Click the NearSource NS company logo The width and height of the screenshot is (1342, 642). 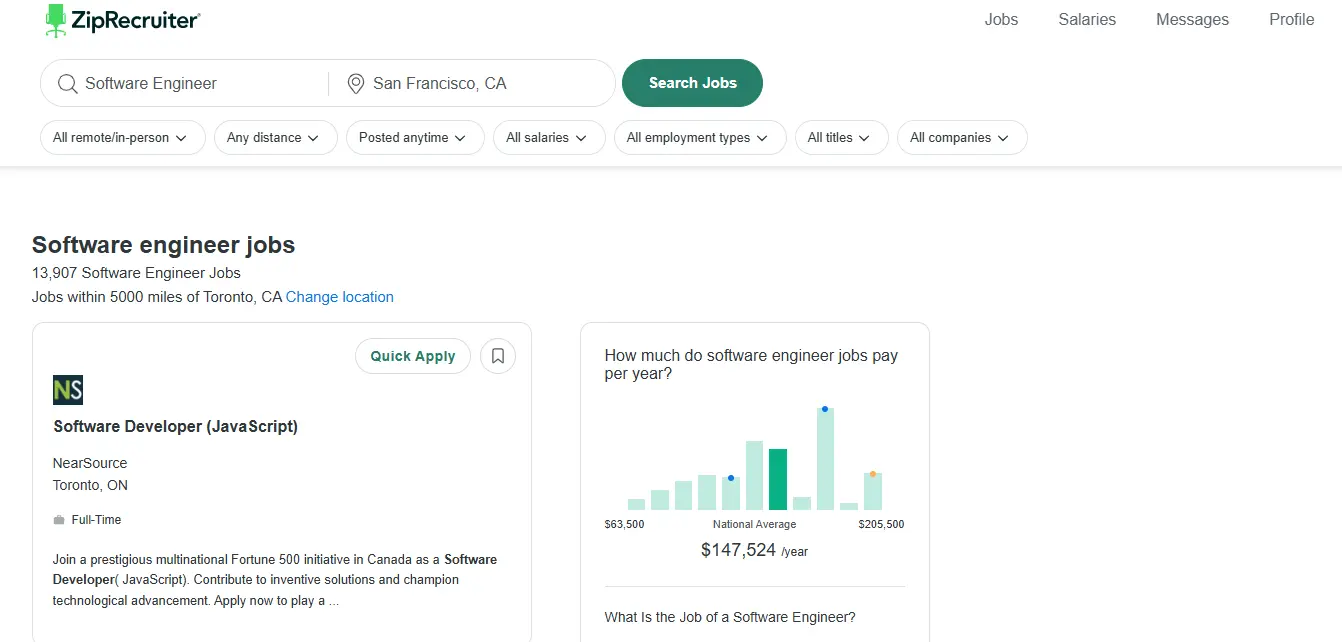click(x=68, y=390)
